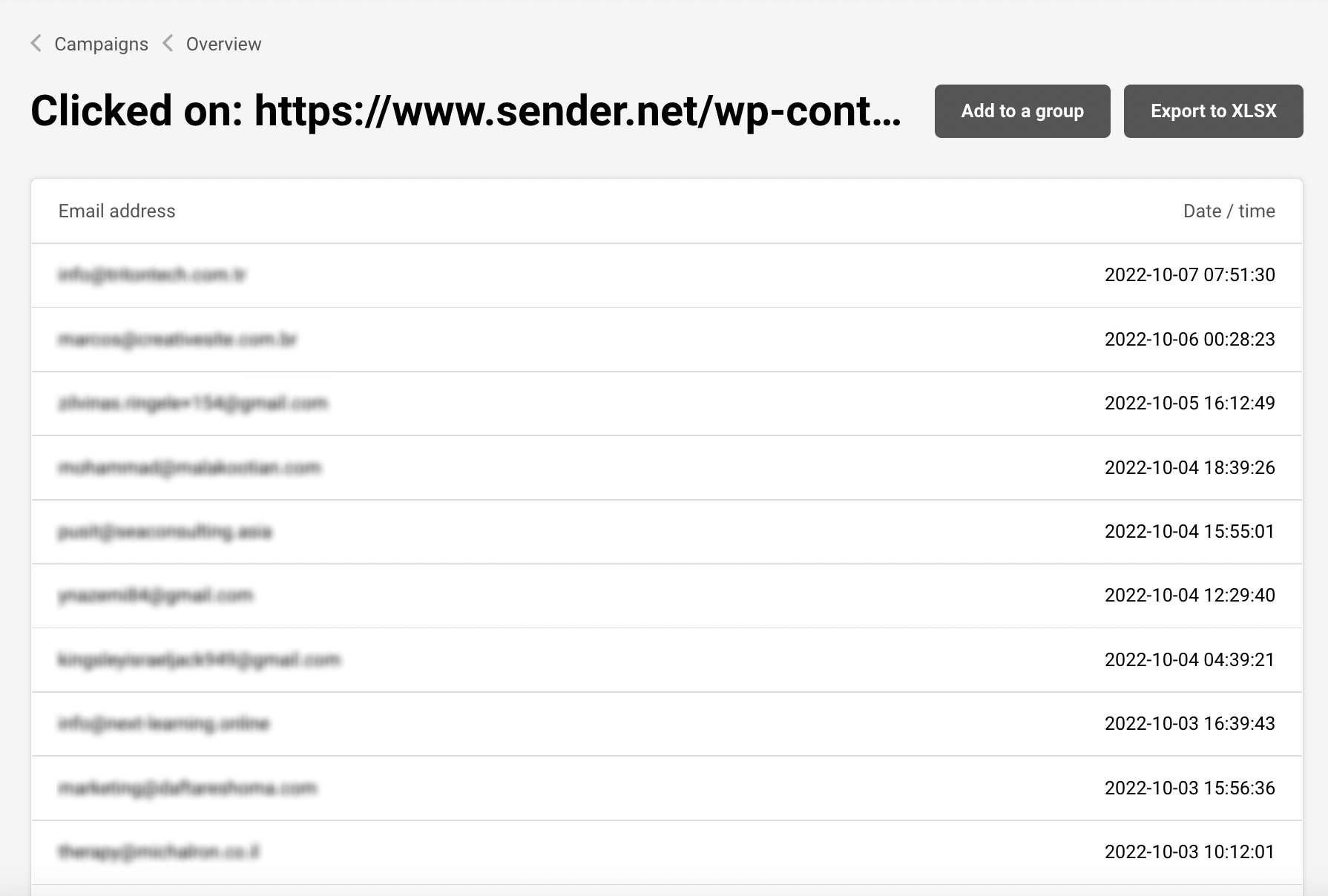Viewport: 1328px width, 896px height.
Task: Click timestamp 2022-10-04 18:39:26
Action: [1189, 468]
